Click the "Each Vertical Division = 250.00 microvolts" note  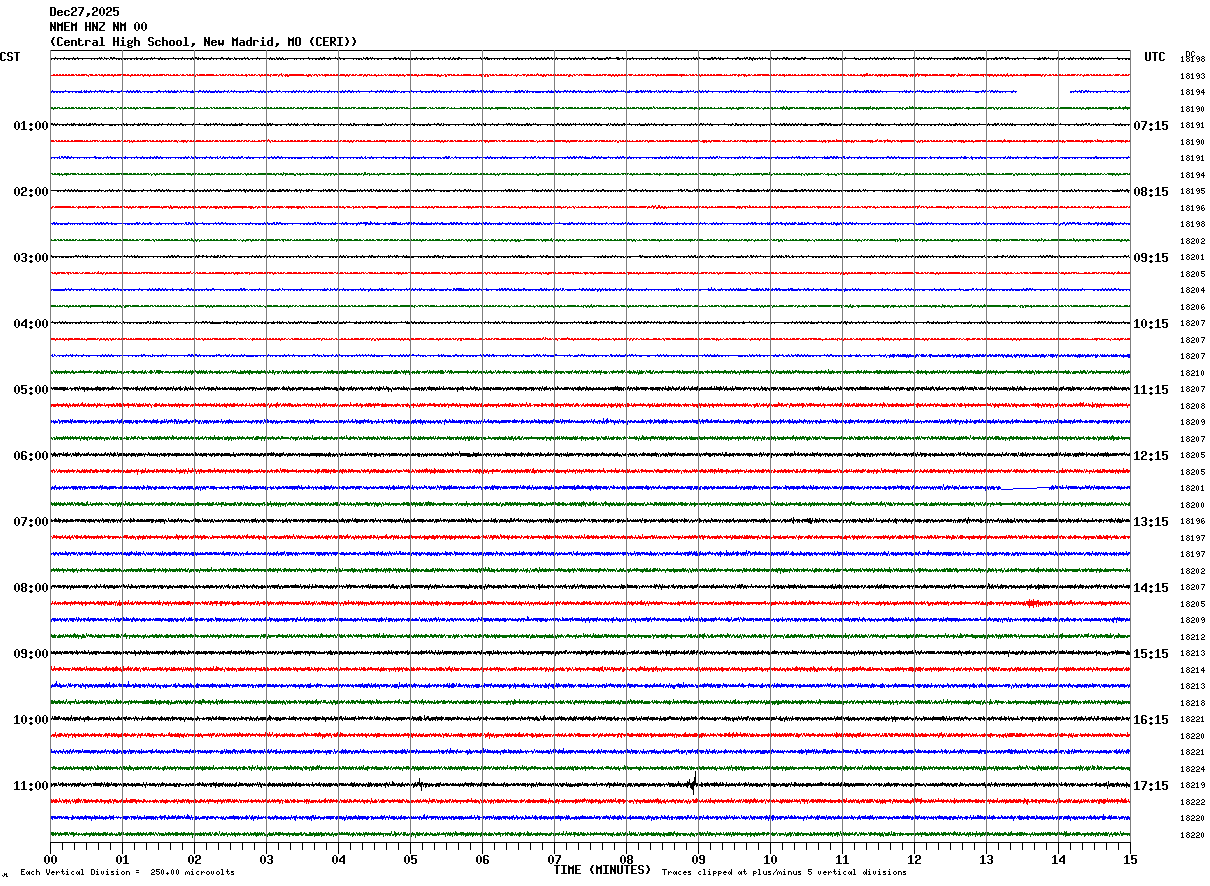[127, 873]
